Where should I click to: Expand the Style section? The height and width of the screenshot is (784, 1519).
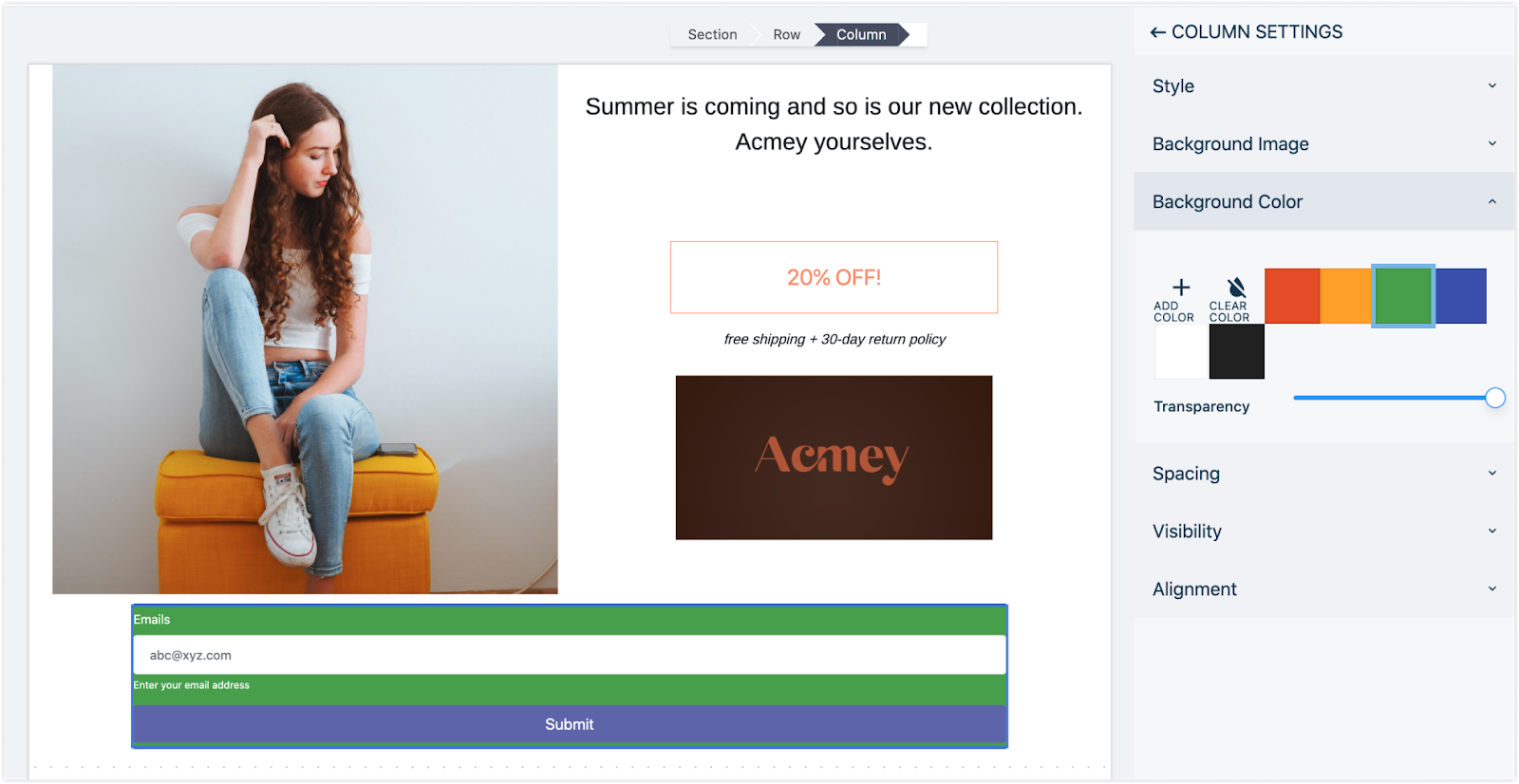[x=1324, y=86]
